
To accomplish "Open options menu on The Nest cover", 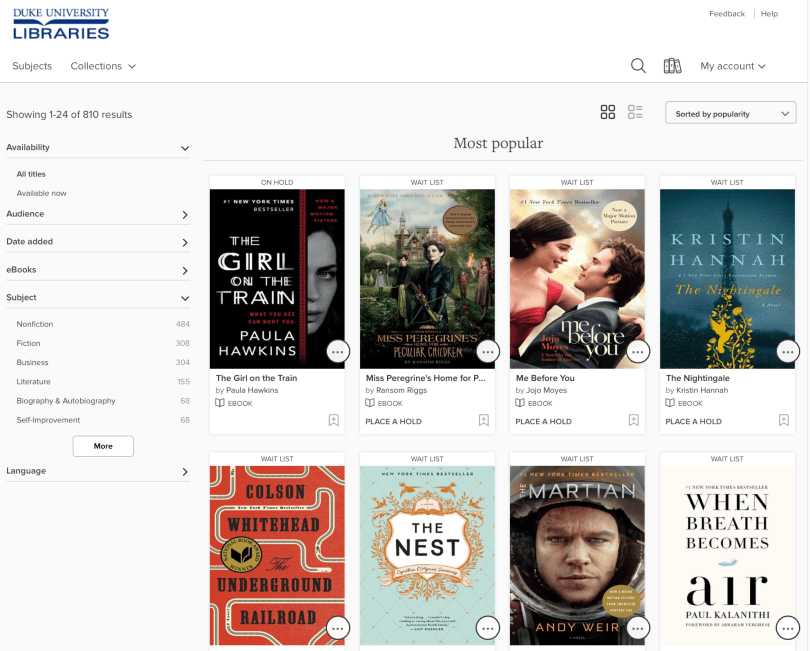I will pyautogui.click(x=488, y=627).
